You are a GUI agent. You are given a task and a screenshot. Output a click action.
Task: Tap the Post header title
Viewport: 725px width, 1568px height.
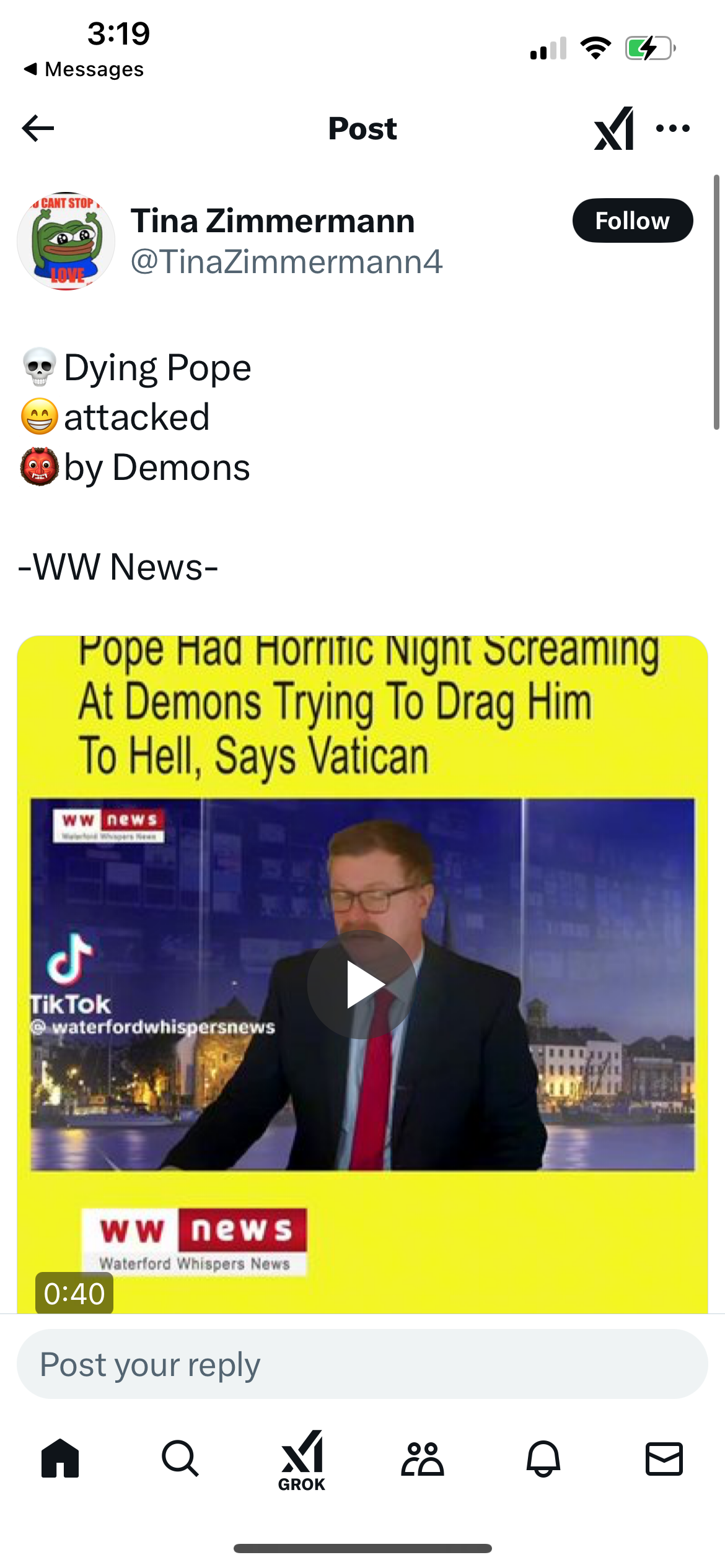(362, 128)
